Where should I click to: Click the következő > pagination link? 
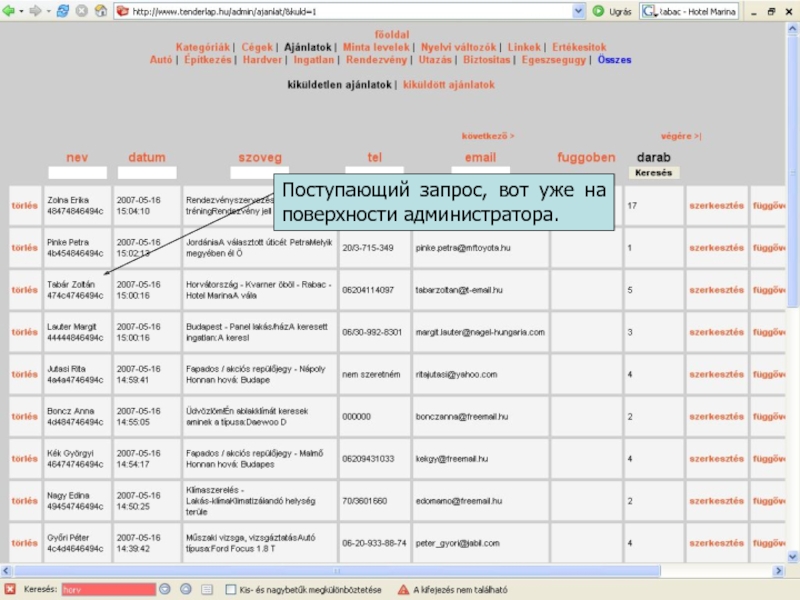(488, 135)
